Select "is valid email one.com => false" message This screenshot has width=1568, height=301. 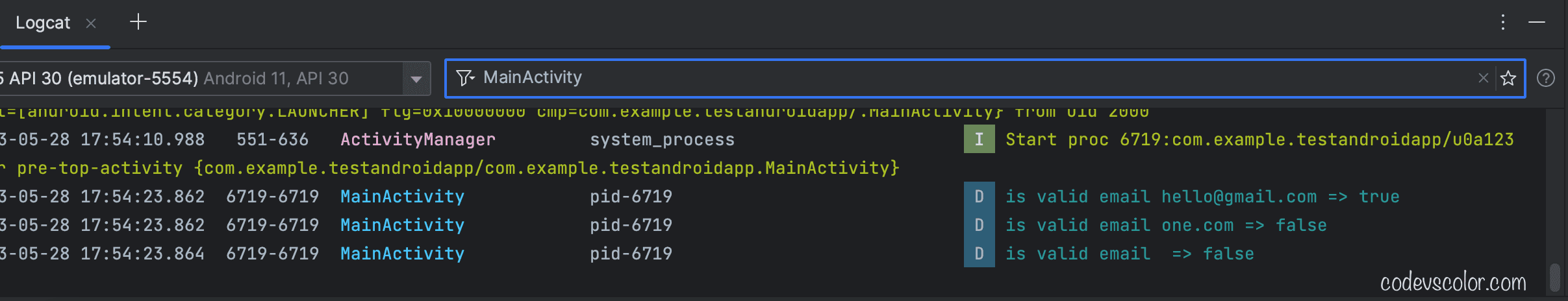1166,225
